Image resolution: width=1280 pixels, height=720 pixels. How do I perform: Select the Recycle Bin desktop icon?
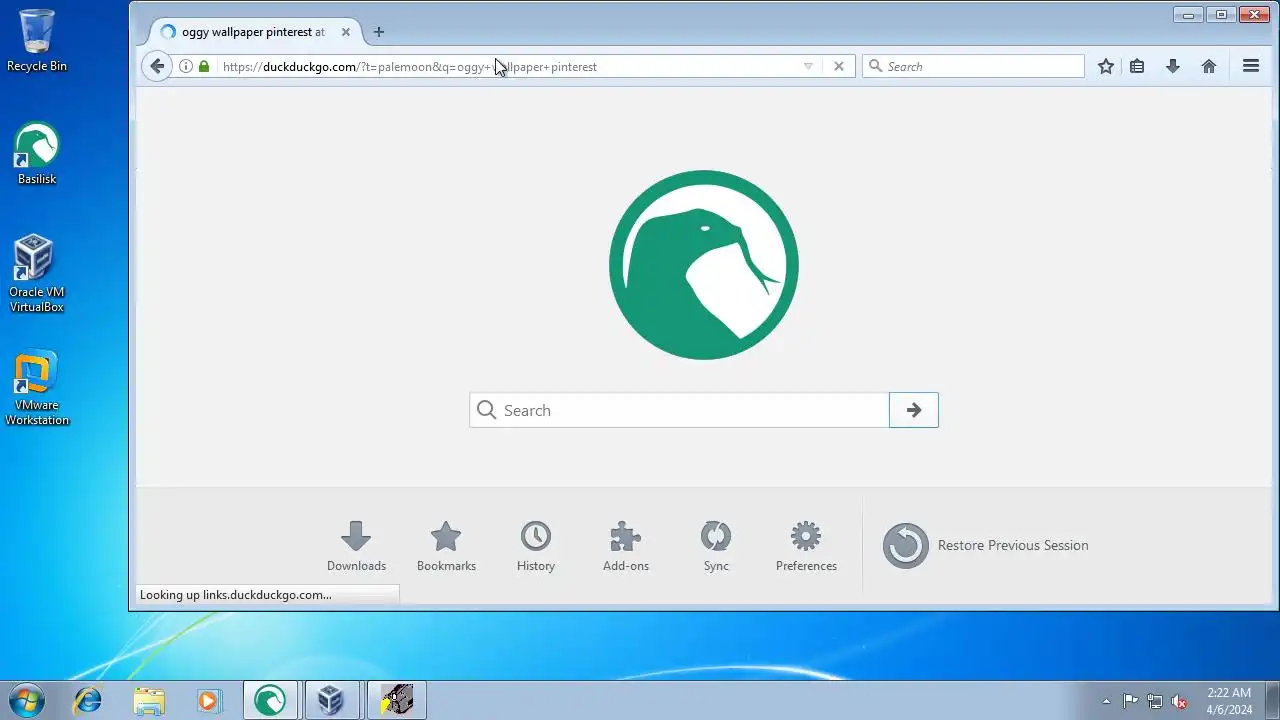point(37,41)
